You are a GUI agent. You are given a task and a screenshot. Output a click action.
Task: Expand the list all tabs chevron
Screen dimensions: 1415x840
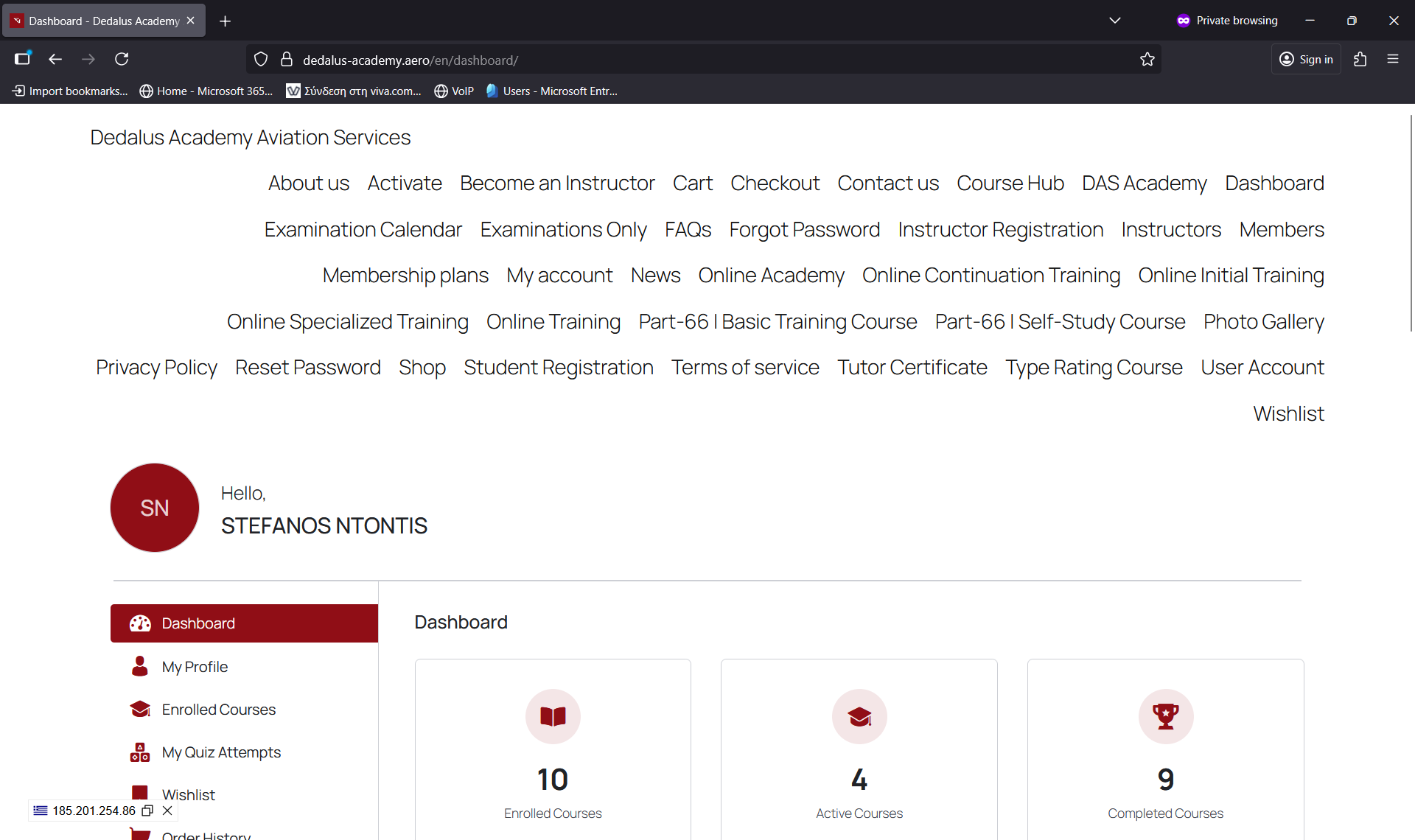click(1114, 21)
